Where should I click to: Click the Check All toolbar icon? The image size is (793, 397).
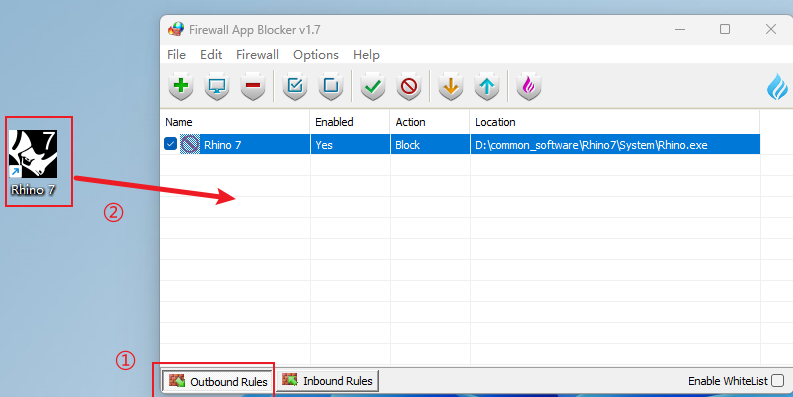click(295, 86)
